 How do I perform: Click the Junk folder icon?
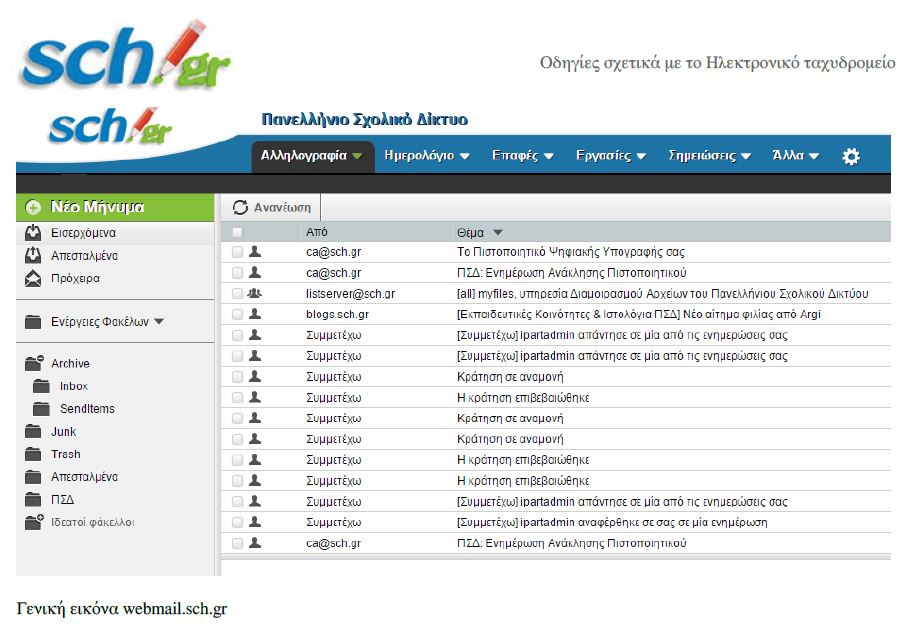pyautogui.click(x=33, y=432)
